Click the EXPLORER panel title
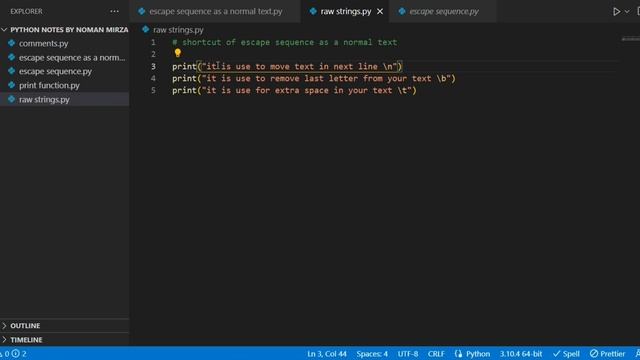The height and width of the screenshot is (360, 640). [26, 11]
